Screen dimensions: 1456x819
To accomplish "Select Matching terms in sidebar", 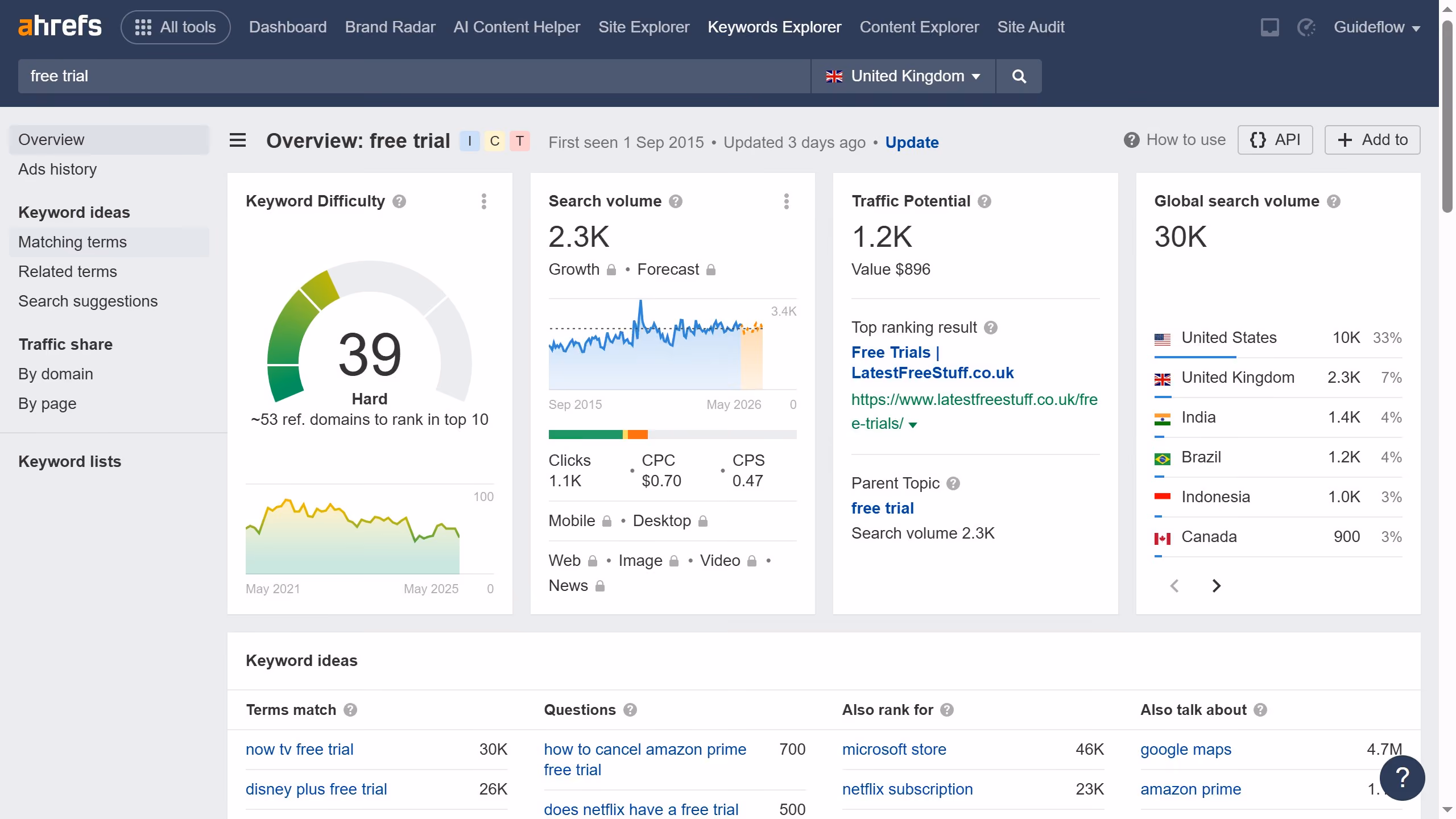I will click(109, 242).
